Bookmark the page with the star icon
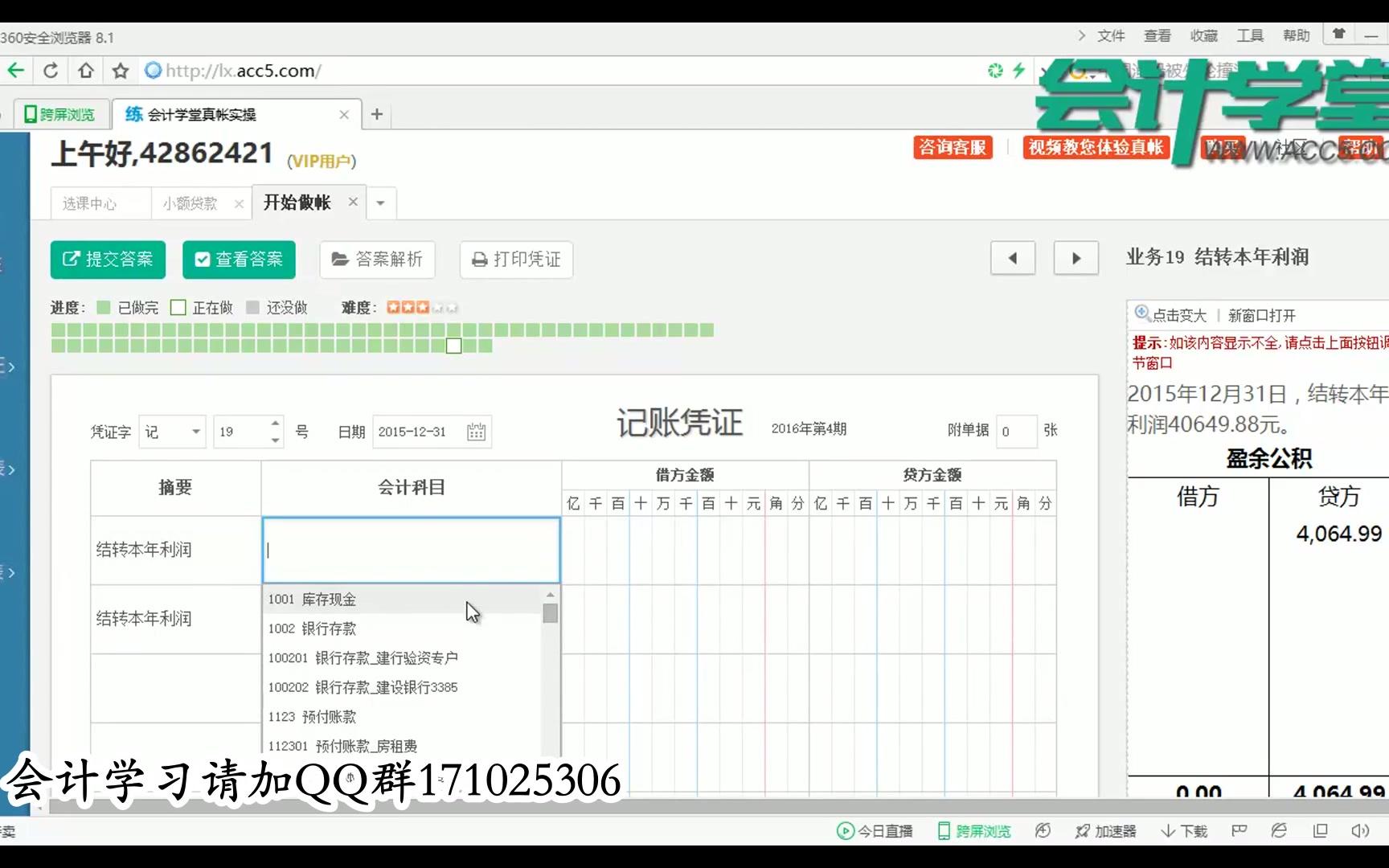 [119, 70]
